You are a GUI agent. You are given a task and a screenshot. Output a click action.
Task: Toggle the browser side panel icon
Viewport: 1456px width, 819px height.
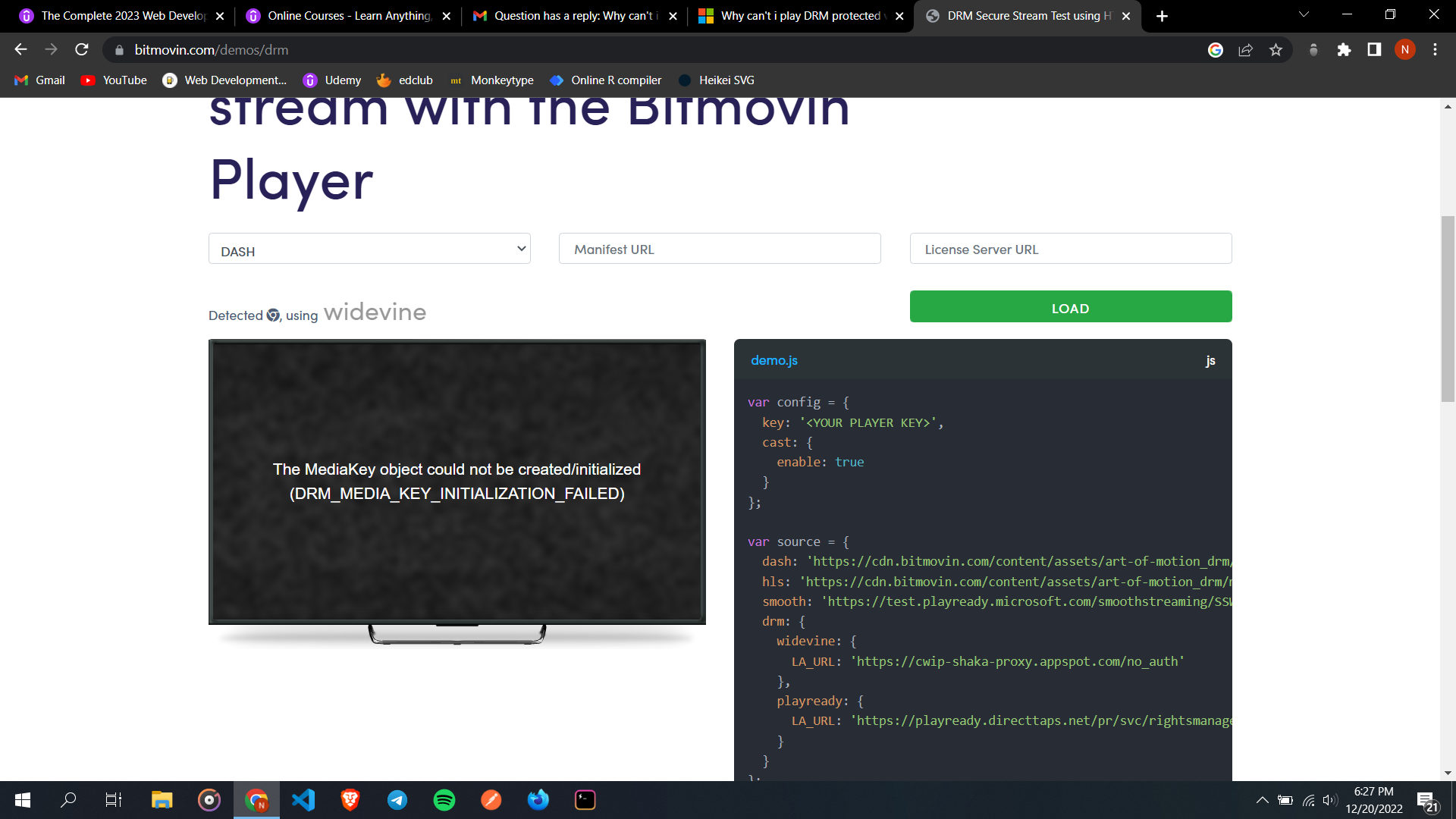click(1374, 50)
